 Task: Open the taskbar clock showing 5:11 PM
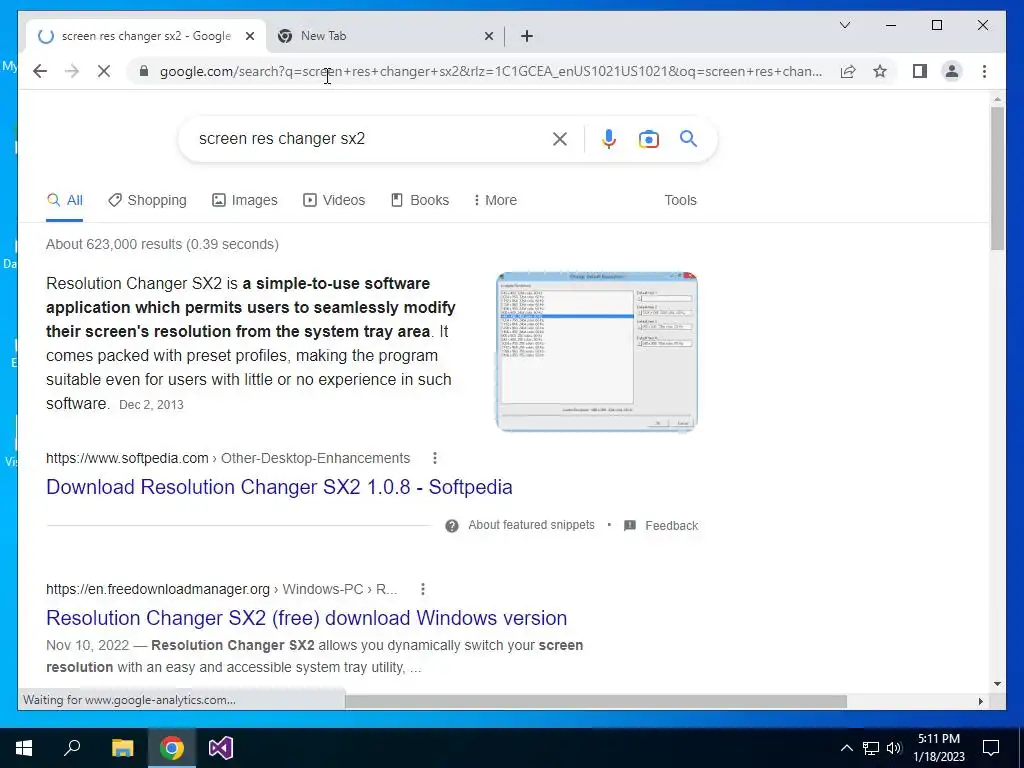point(939,748)
